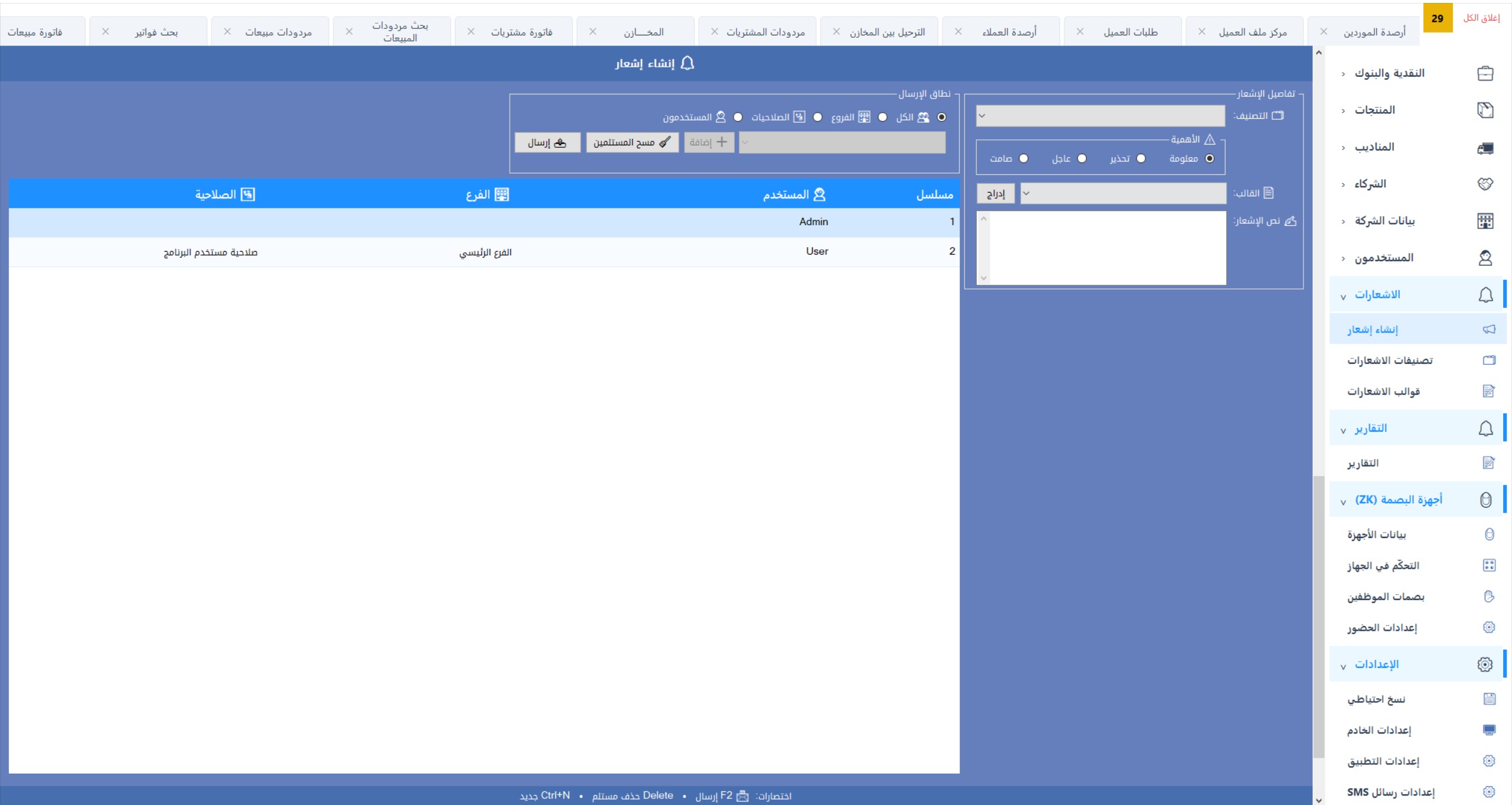This screenshot has width=1512, height=805.
Task: Expand المناديب menu section
Action: pyautogui.click(x=1343, y=148)
